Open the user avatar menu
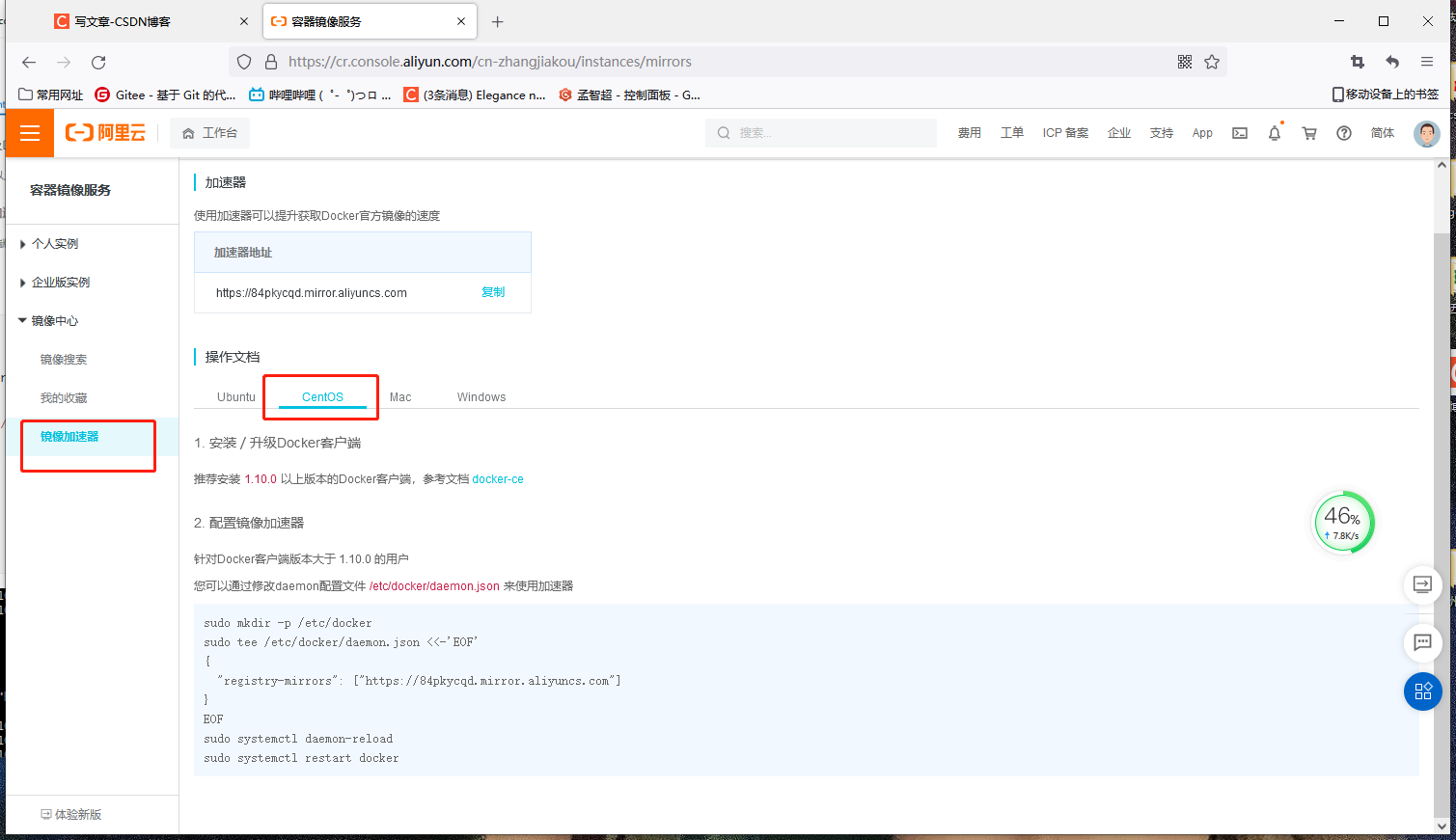Screen dimensions: 1456x840 point(1426,133)
